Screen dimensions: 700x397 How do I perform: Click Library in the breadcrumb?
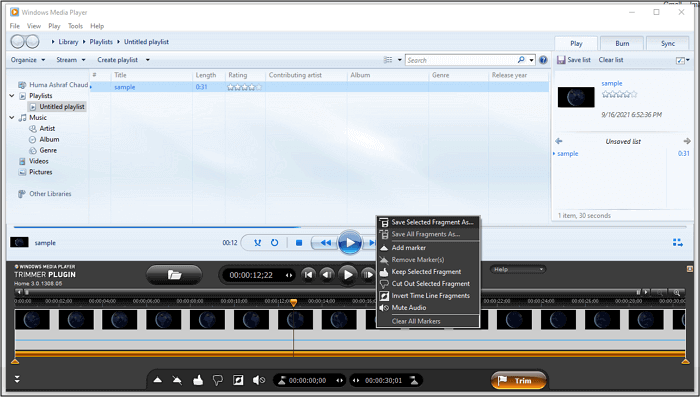point(68,42)
